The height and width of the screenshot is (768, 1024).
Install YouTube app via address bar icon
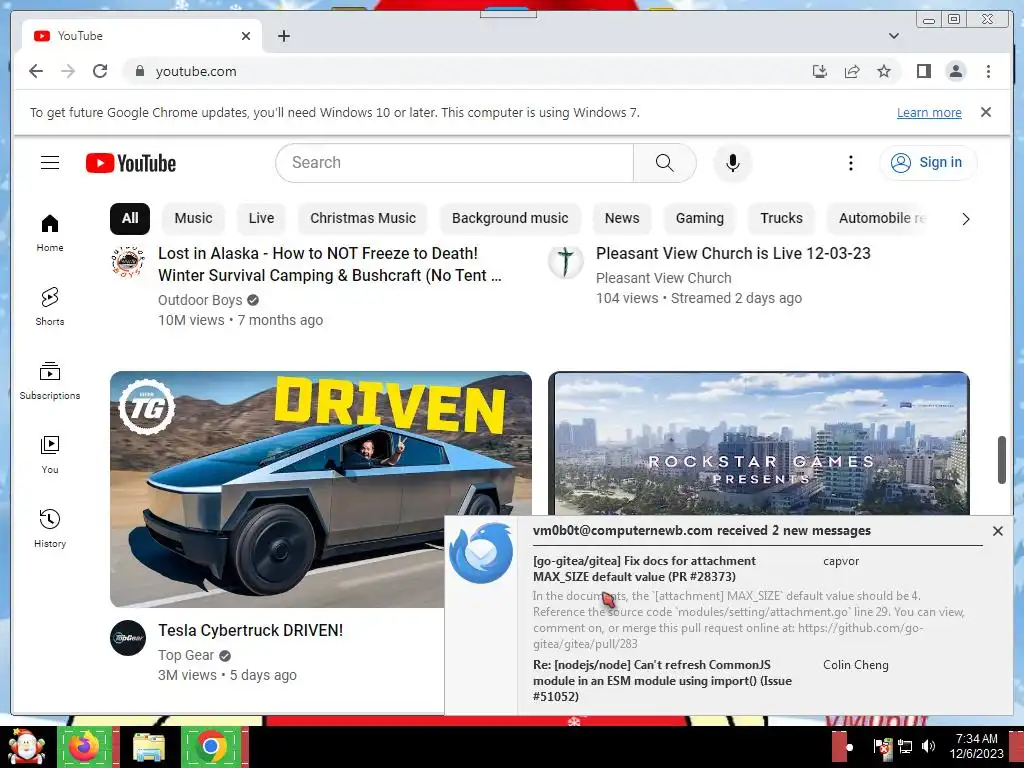coord(820,71)
